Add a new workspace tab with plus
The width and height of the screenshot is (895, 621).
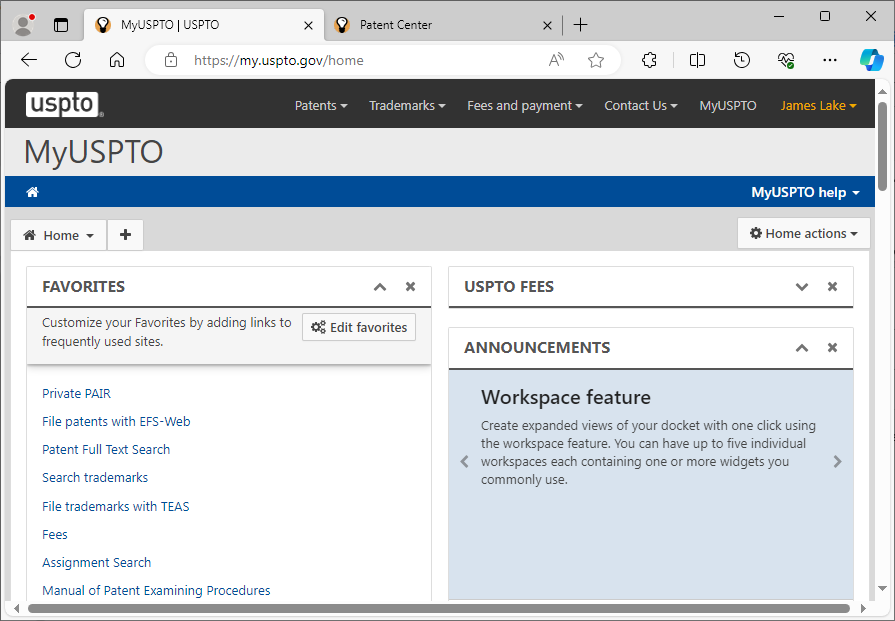coord(125,235)
